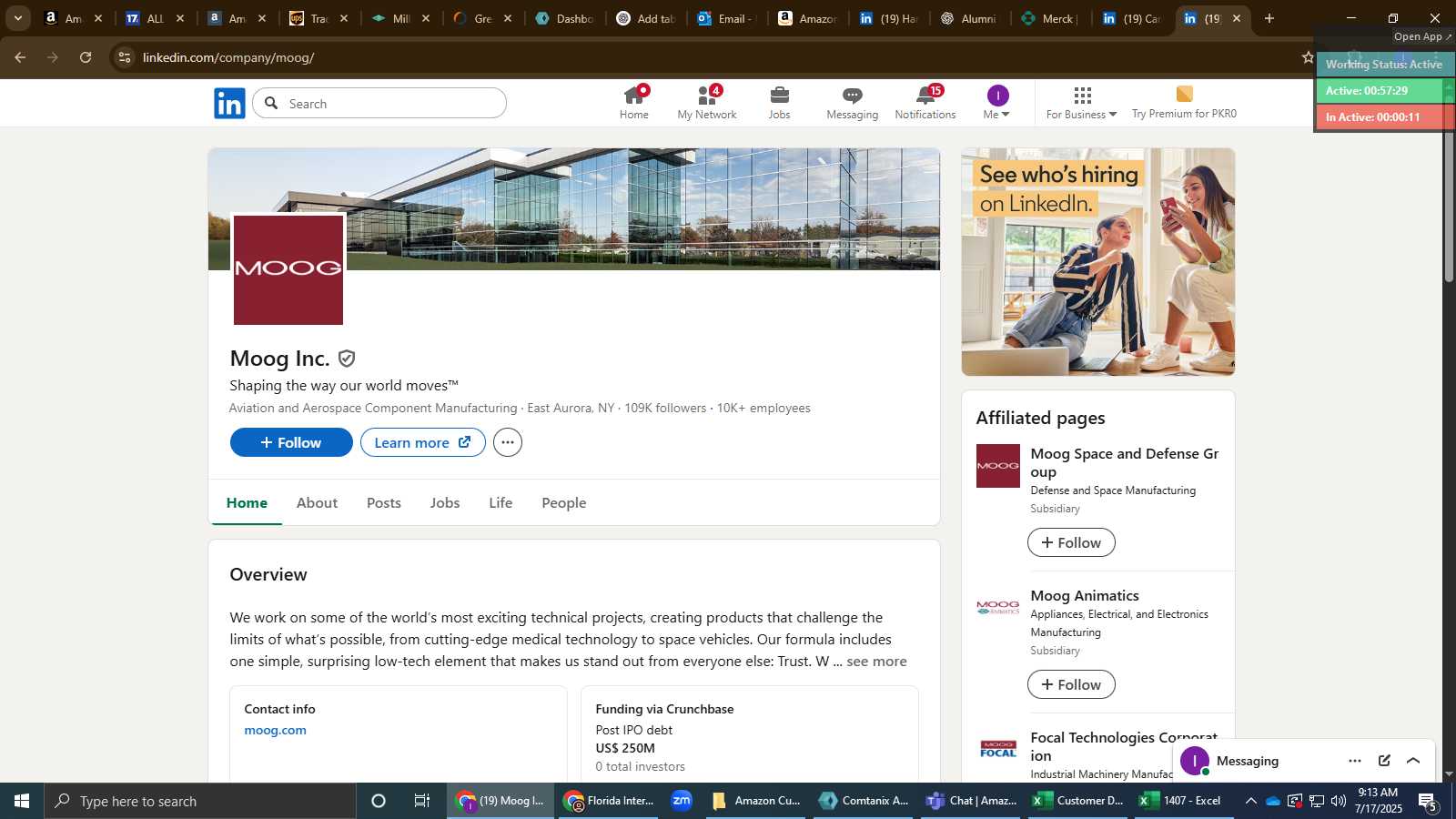Open the Me profile menu
Viewport: 1456px width, 819px height.
click(997, 103)
